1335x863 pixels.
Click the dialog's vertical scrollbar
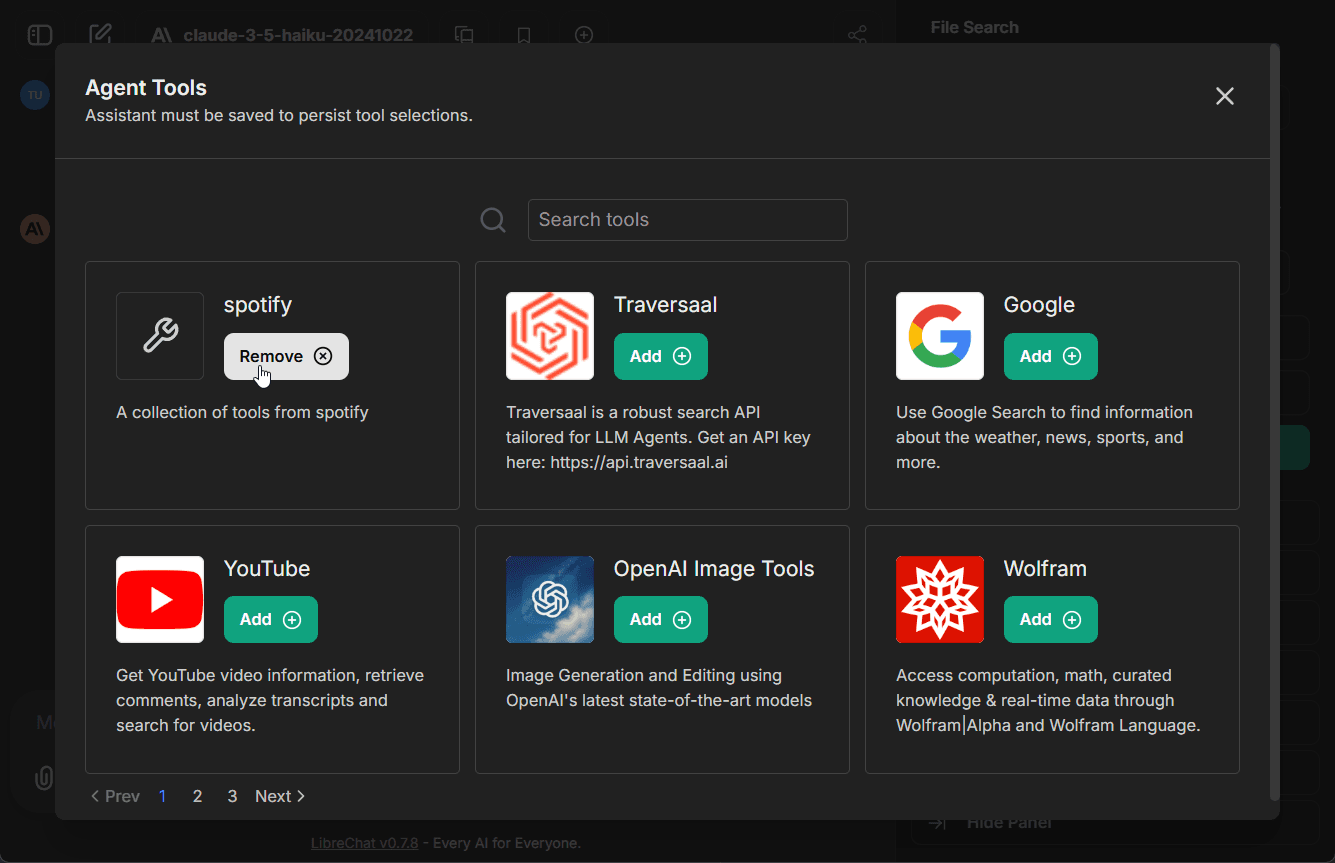(1274, 420)
